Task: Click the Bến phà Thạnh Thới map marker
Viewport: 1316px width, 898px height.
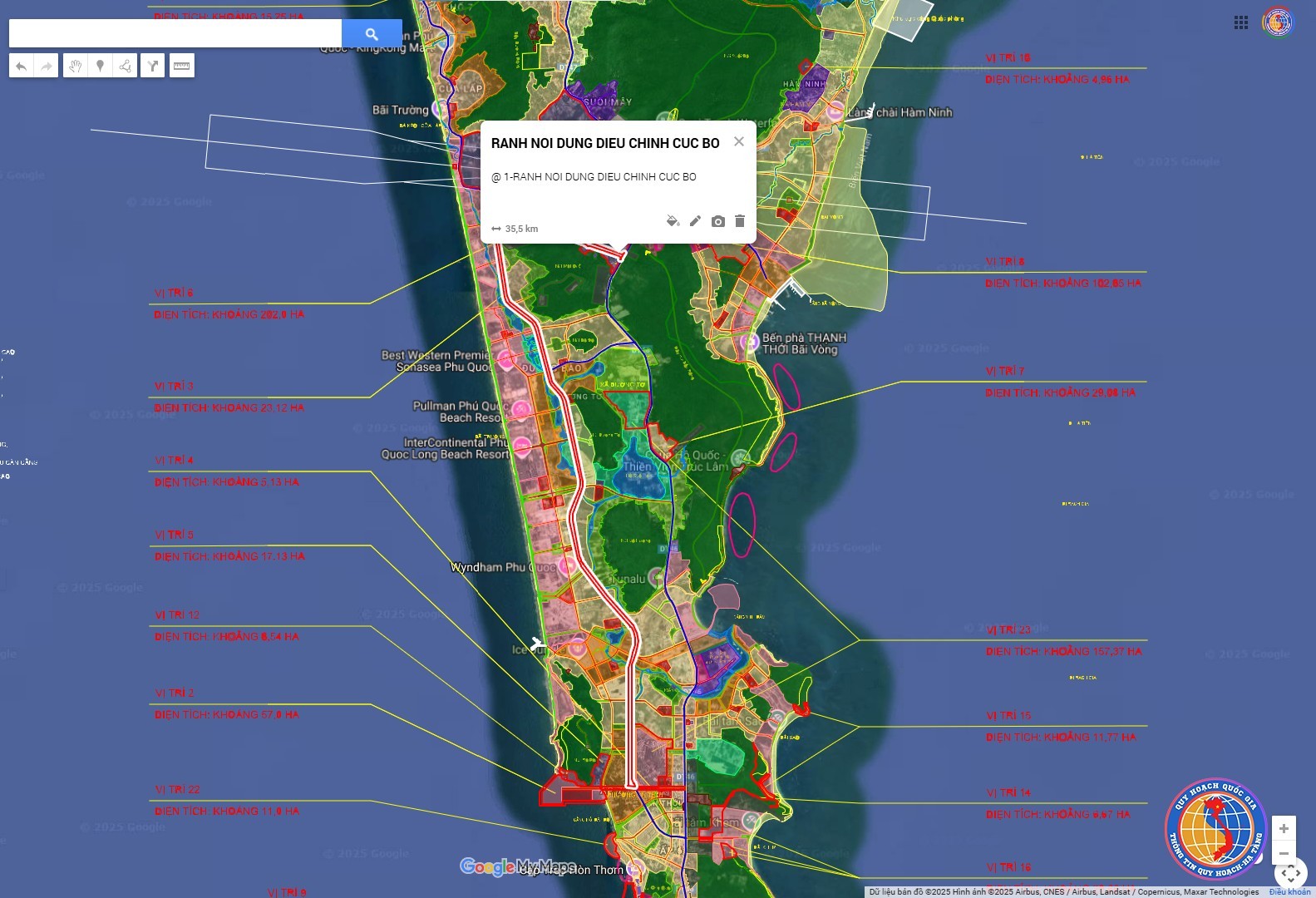Action: tap(750, 341)
